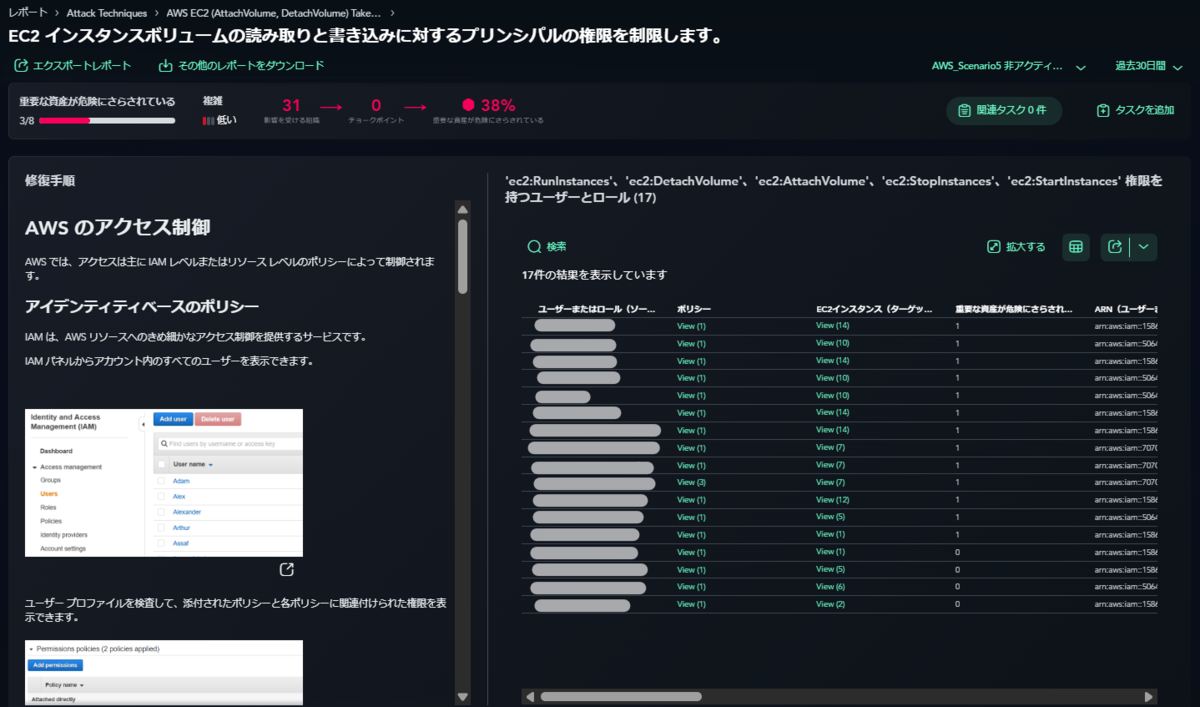The image size is (1200, 707).
Task: Expand the export options chevron above table
Action: [1144, 247]
